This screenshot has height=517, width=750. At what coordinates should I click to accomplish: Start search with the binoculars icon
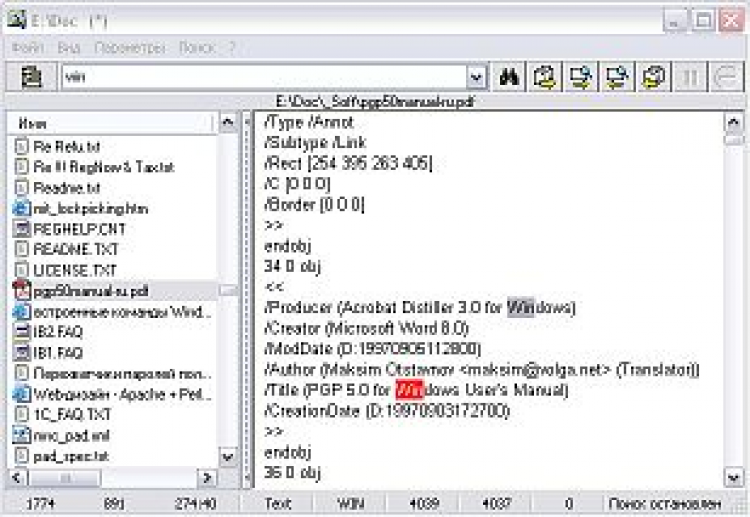point(509,77)
